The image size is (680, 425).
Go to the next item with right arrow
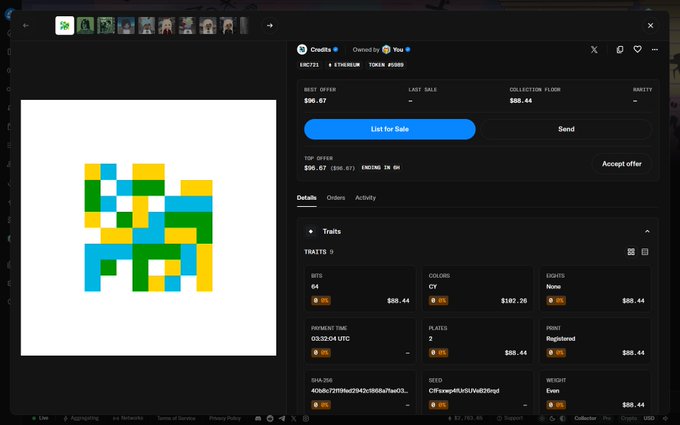pos(270,26)
